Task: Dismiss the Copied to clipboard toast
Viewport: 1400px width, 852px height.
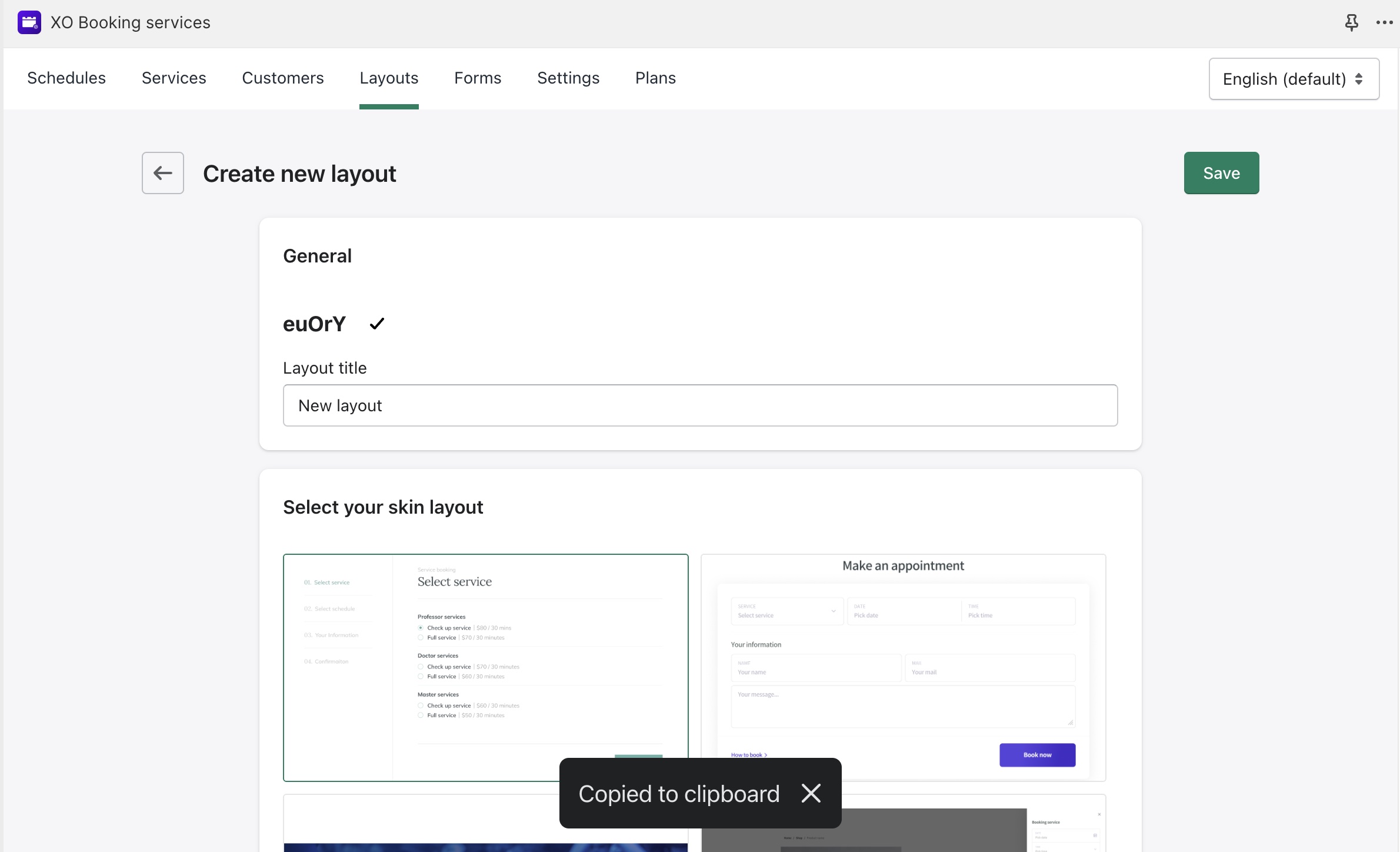Action: coord(811,793)
